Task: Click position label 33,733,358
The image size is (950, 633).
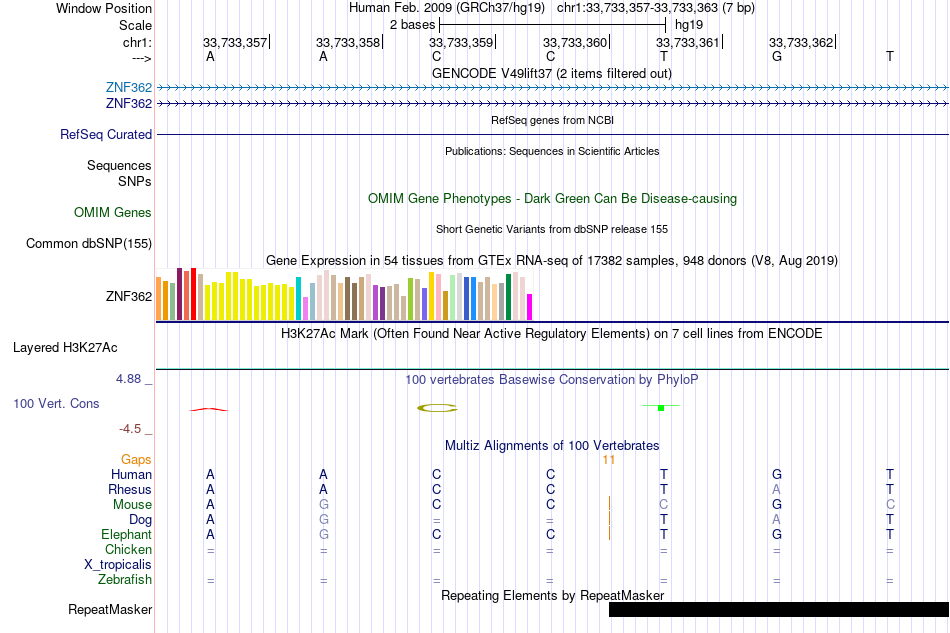Action: 348,42
